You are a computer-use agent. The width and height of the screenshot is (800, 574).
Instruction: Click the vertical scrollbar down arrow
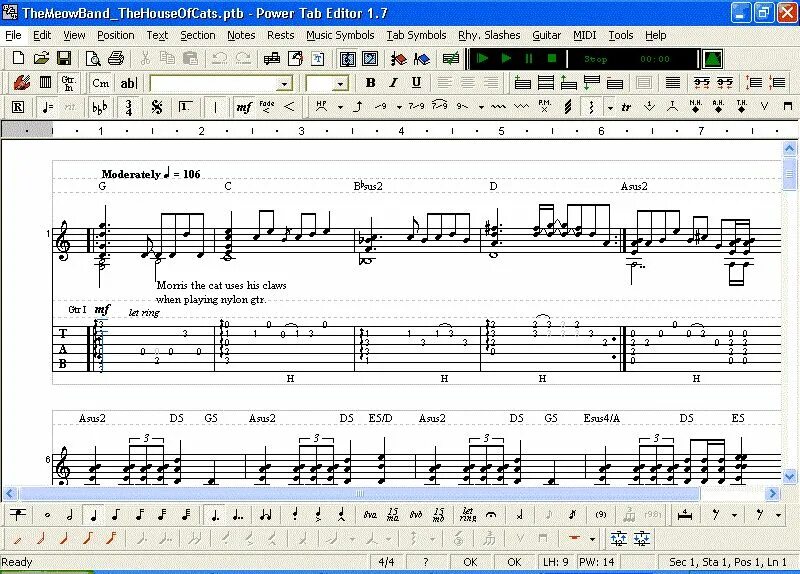coord(789,477)
